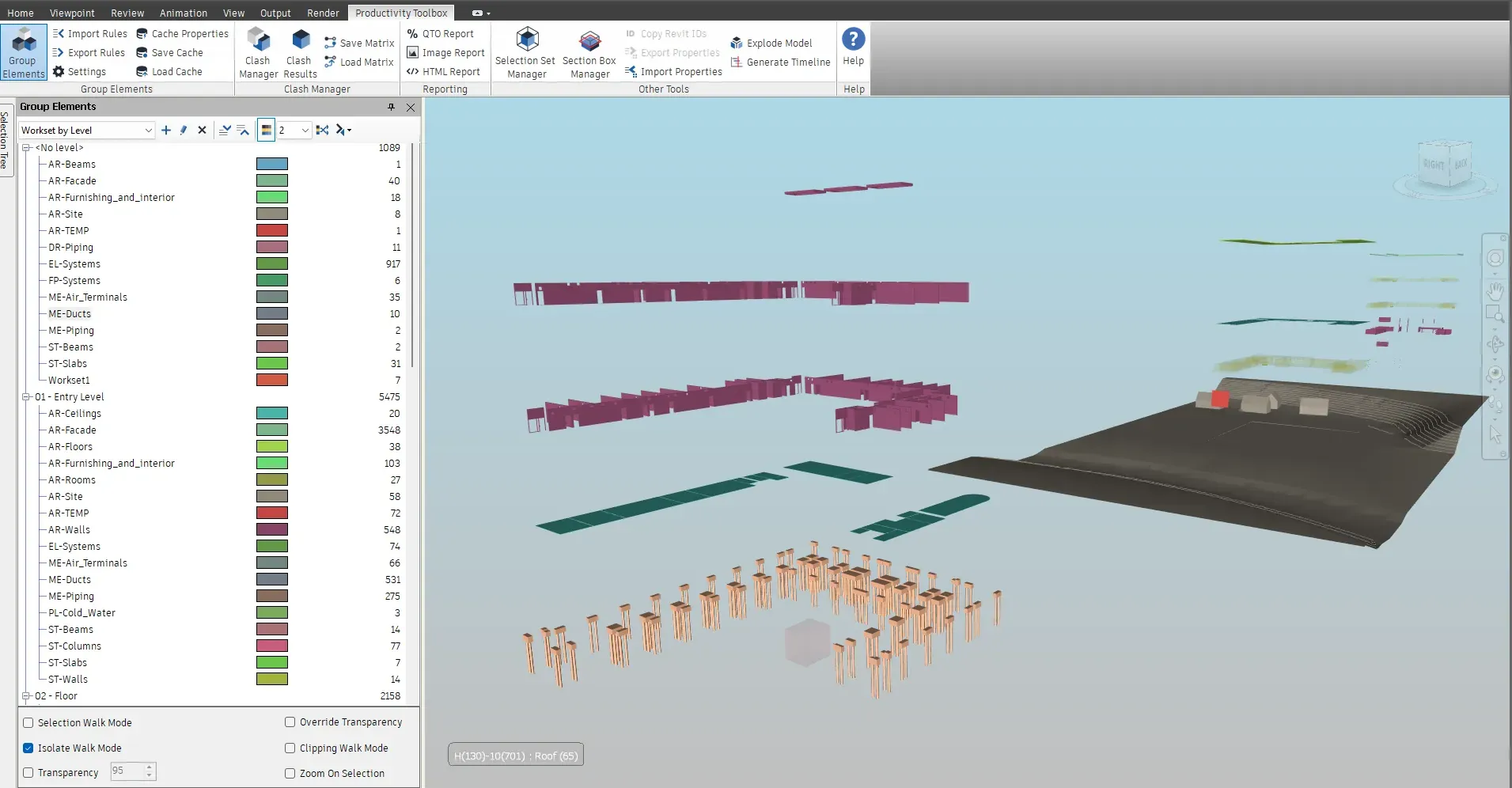
Task: Open the Group Elements tool in the ribbon
Action: pos(24,52)
